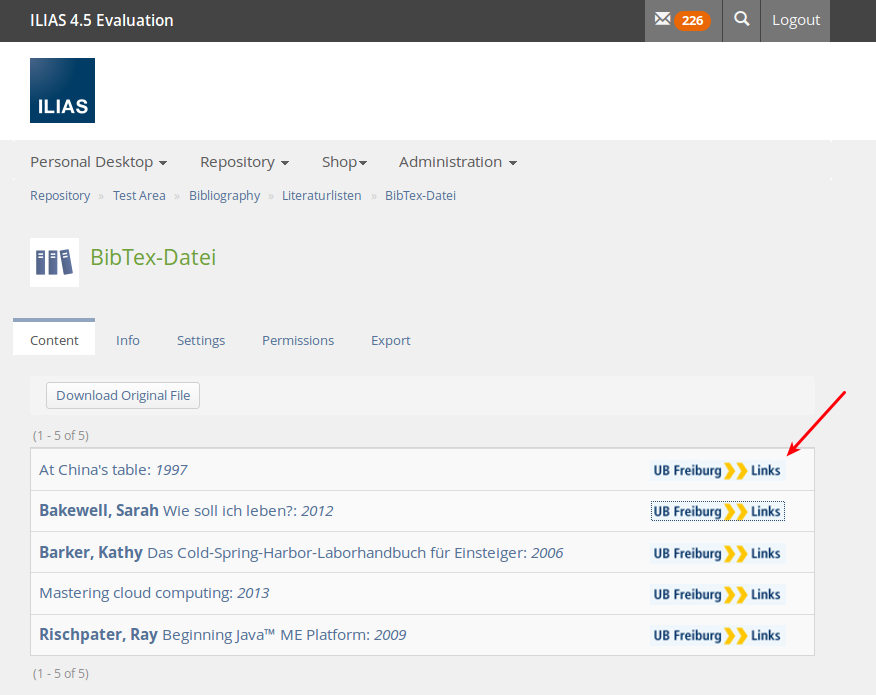This screenshot has width=876, height=695.
Task: Switch to the Permissions tab
Action: pyautogui.click(x=298, y=340)
